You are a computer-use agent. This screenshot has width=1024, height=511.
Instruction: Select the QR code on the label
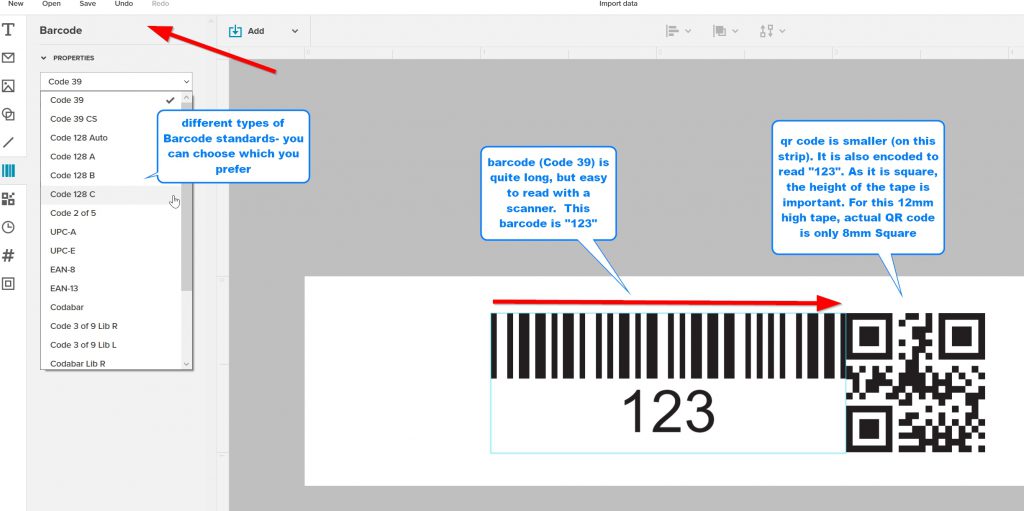pyautogui.click(x=915, y=382)
